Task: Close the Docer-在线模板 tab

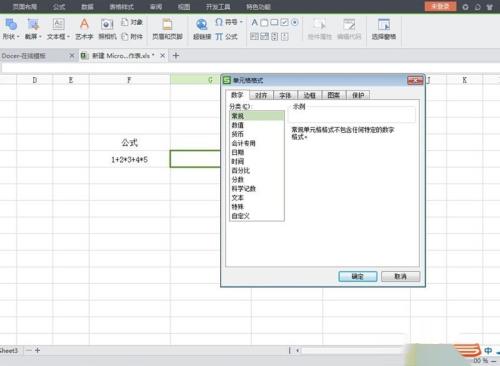Action: tap(71, 56)
